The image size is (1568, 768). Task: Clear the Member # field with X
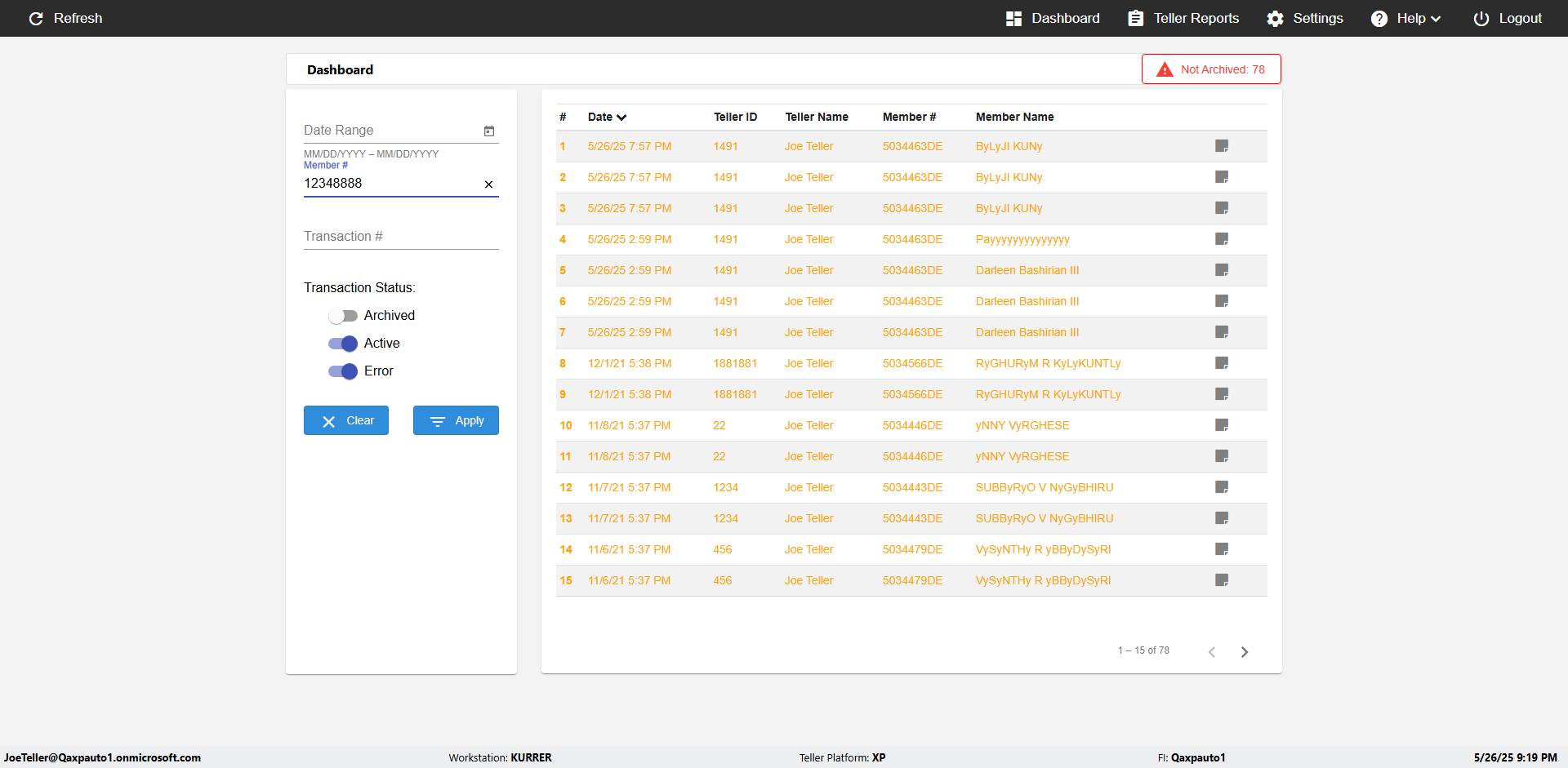click(488, 184)
